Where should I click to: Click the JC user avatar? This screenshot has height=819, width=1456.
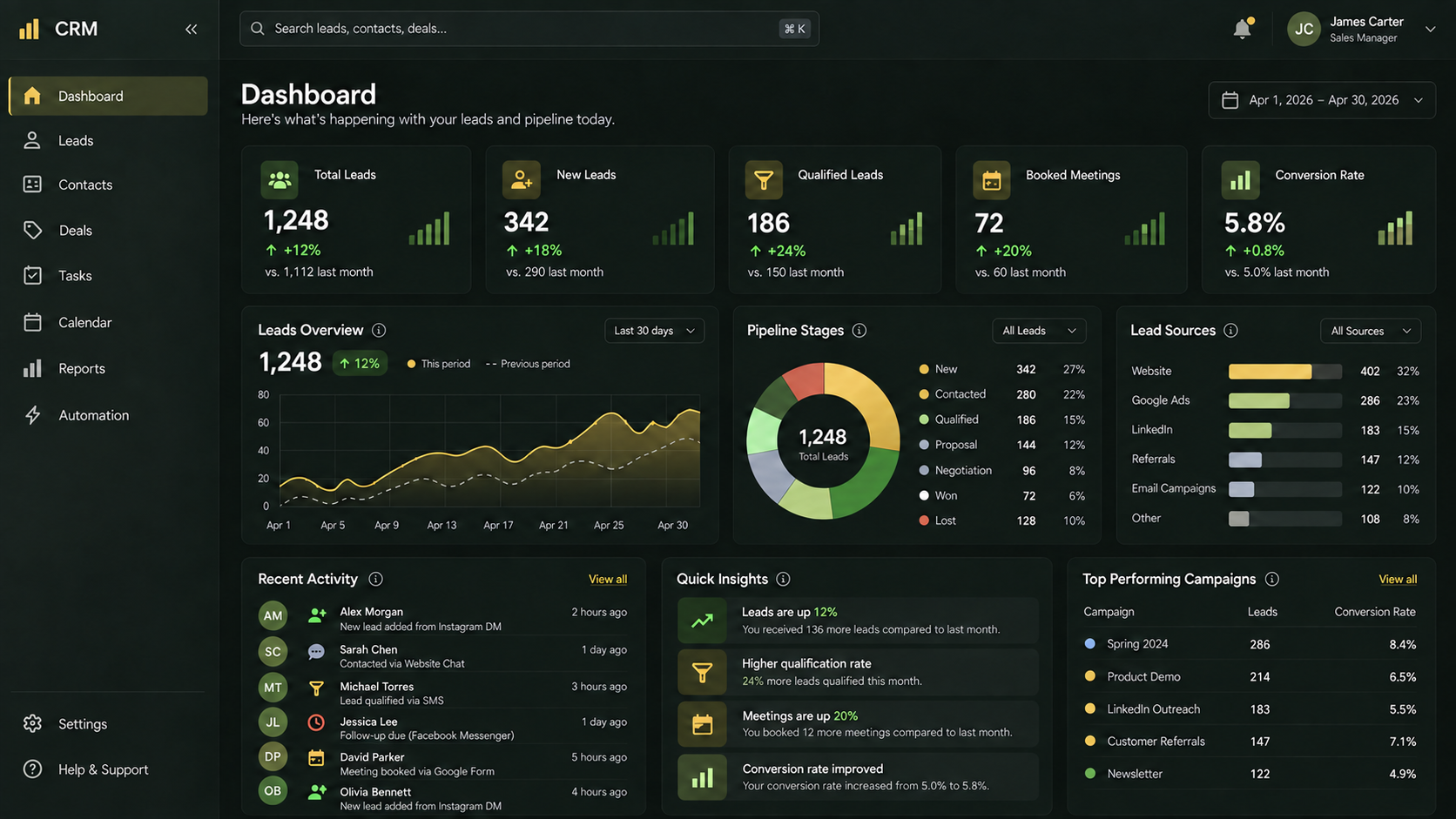pyautogui.click(x=1304, y=29)
